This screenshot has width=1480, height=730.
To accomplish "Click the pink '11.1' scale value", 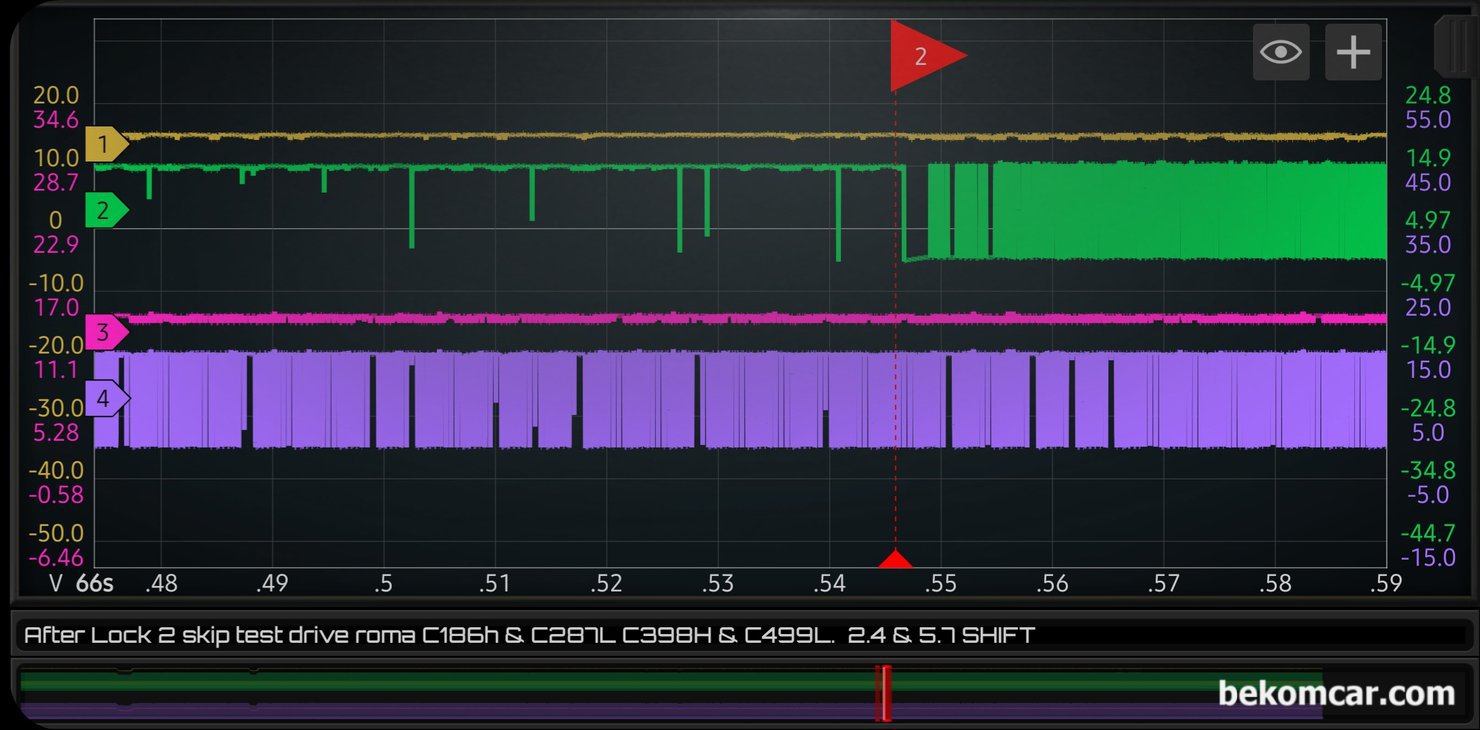I will tap(56, 370).
